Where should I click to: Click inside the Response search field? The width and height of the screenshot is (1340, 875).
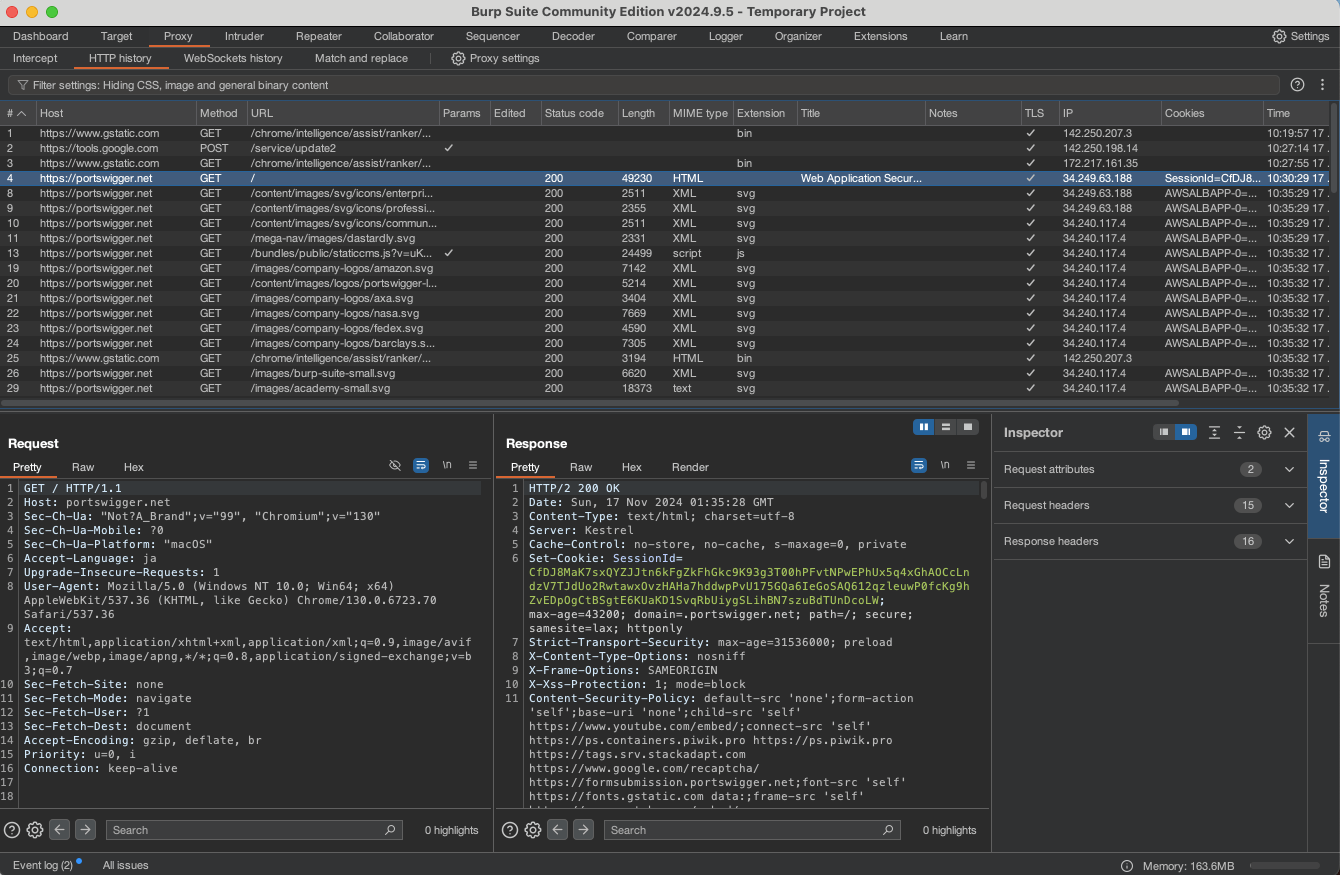pos(750,830)
